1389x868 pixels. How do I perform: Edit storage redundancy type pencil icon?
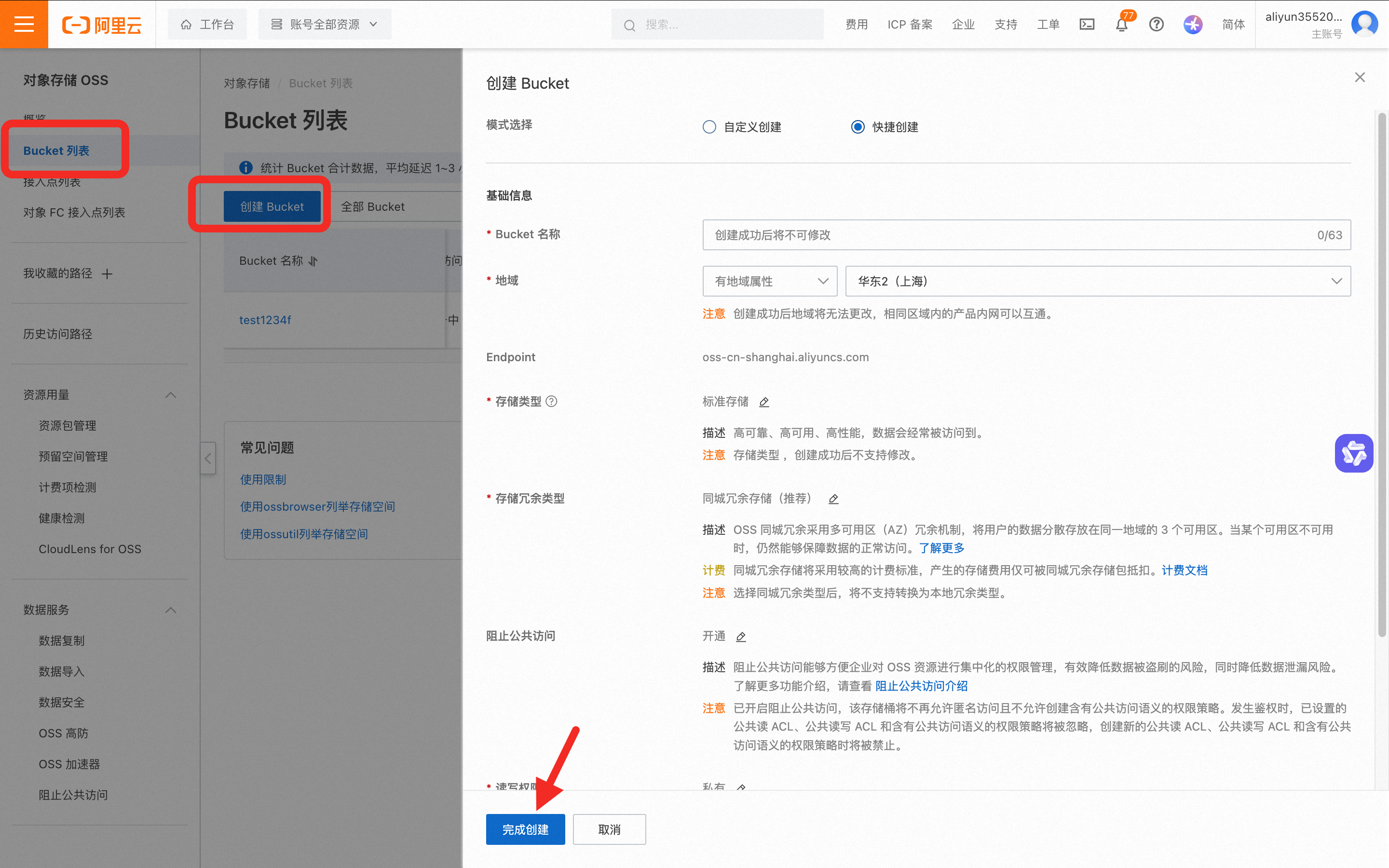pyautogui.click(x=833, y=499)
